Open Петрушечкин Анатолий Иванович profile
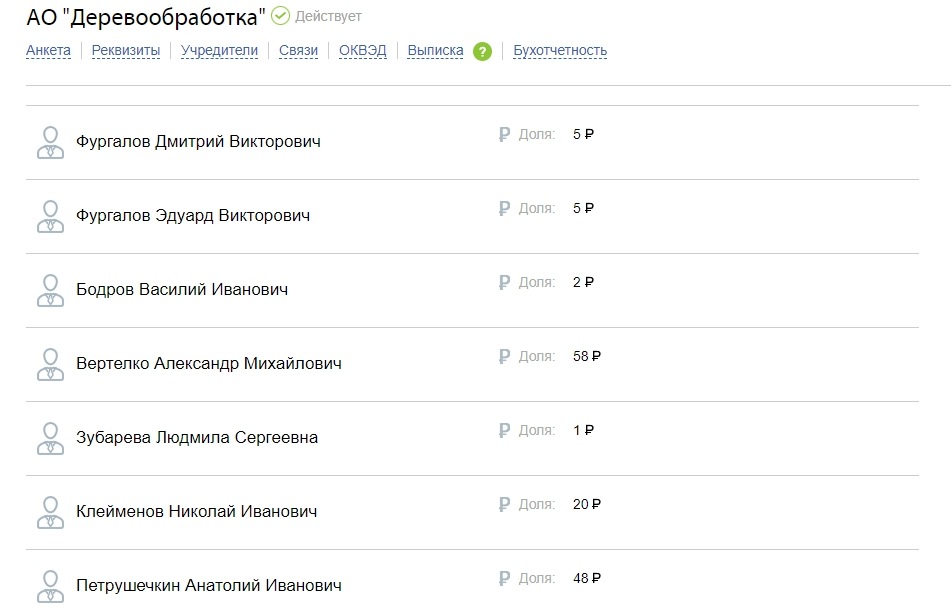The width and height of the screenshot is (951, 608). coord(209,586)
